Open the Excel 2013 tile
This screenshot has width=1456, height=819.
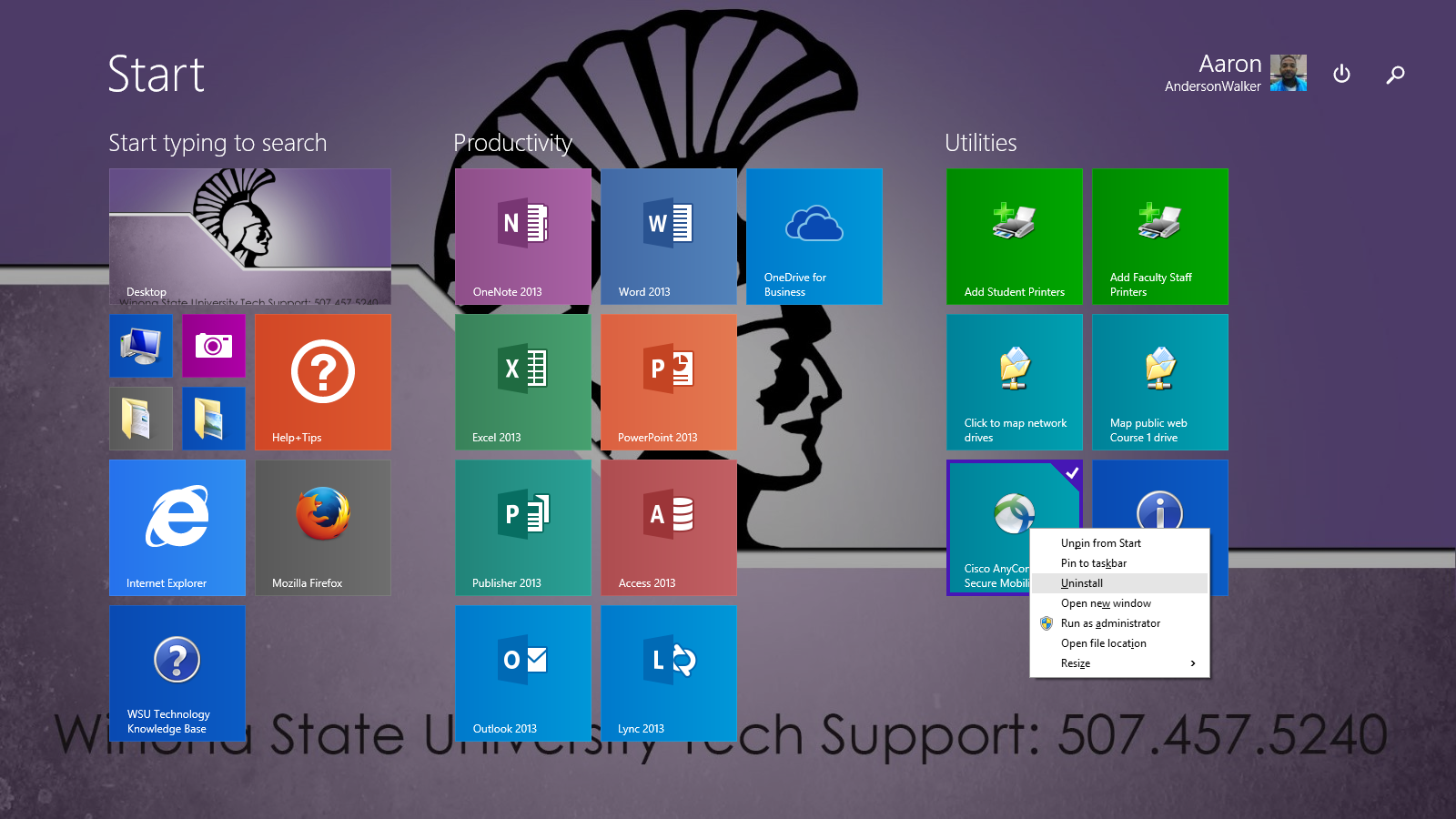click(523, 382)
